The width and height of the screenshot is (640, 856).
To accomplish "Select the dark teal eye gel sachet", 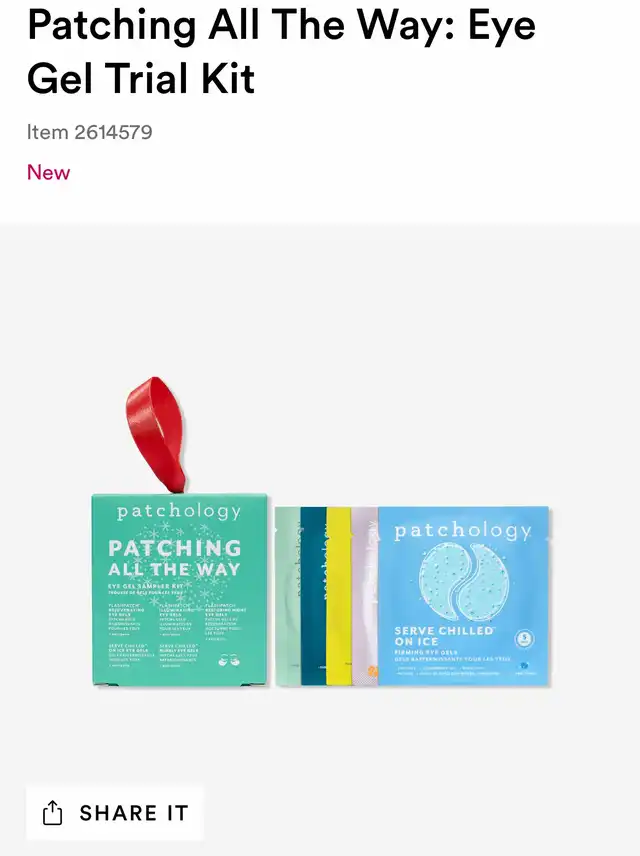I will pyautogui.click(x=313, y=596).
